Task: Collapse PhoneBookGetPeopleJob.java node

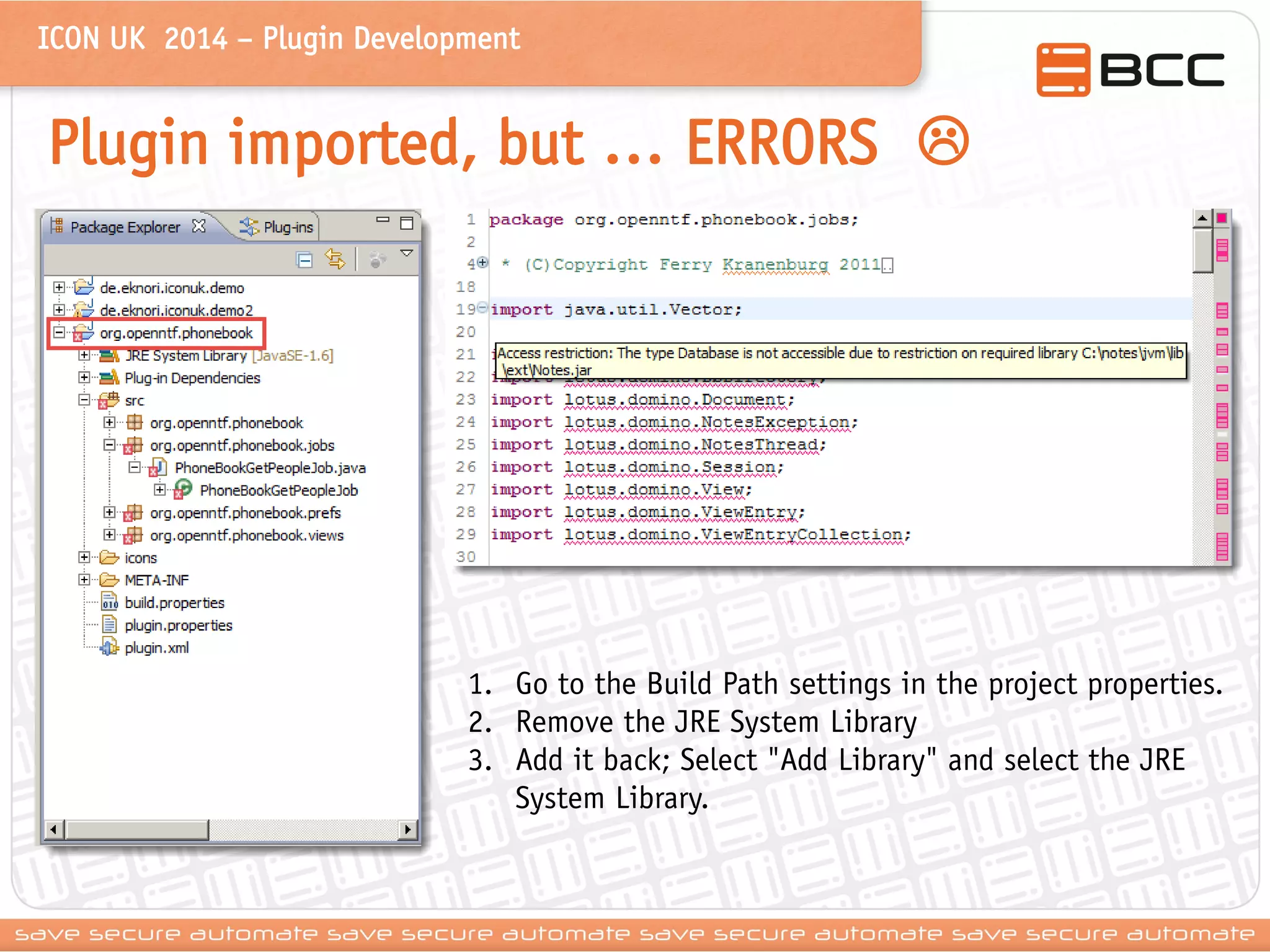Action: click(x=134, y=467)
